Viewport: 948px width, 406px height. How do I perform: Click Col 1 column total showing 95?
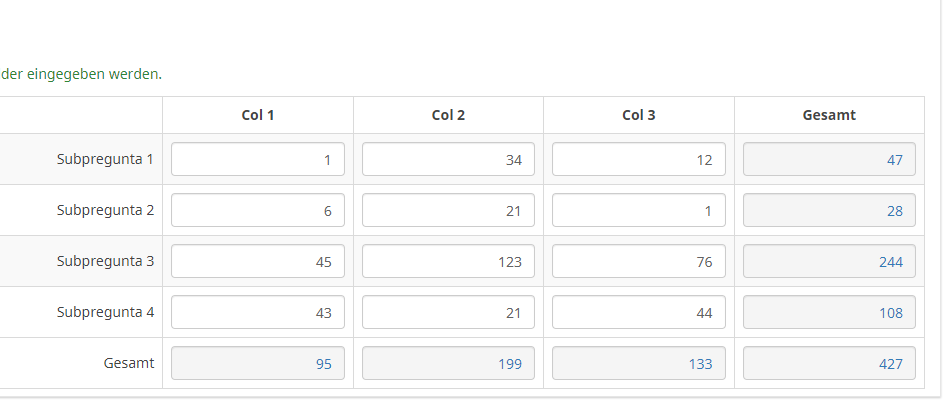258,363
